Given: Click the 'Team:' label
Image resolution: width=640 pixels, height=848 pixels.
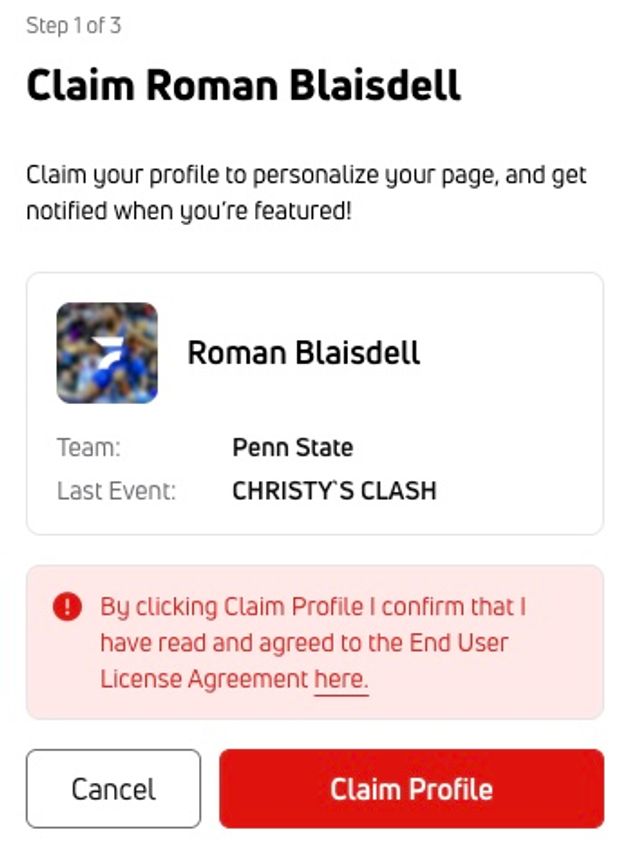Looking at the screenshot, I should coord(89,447).
